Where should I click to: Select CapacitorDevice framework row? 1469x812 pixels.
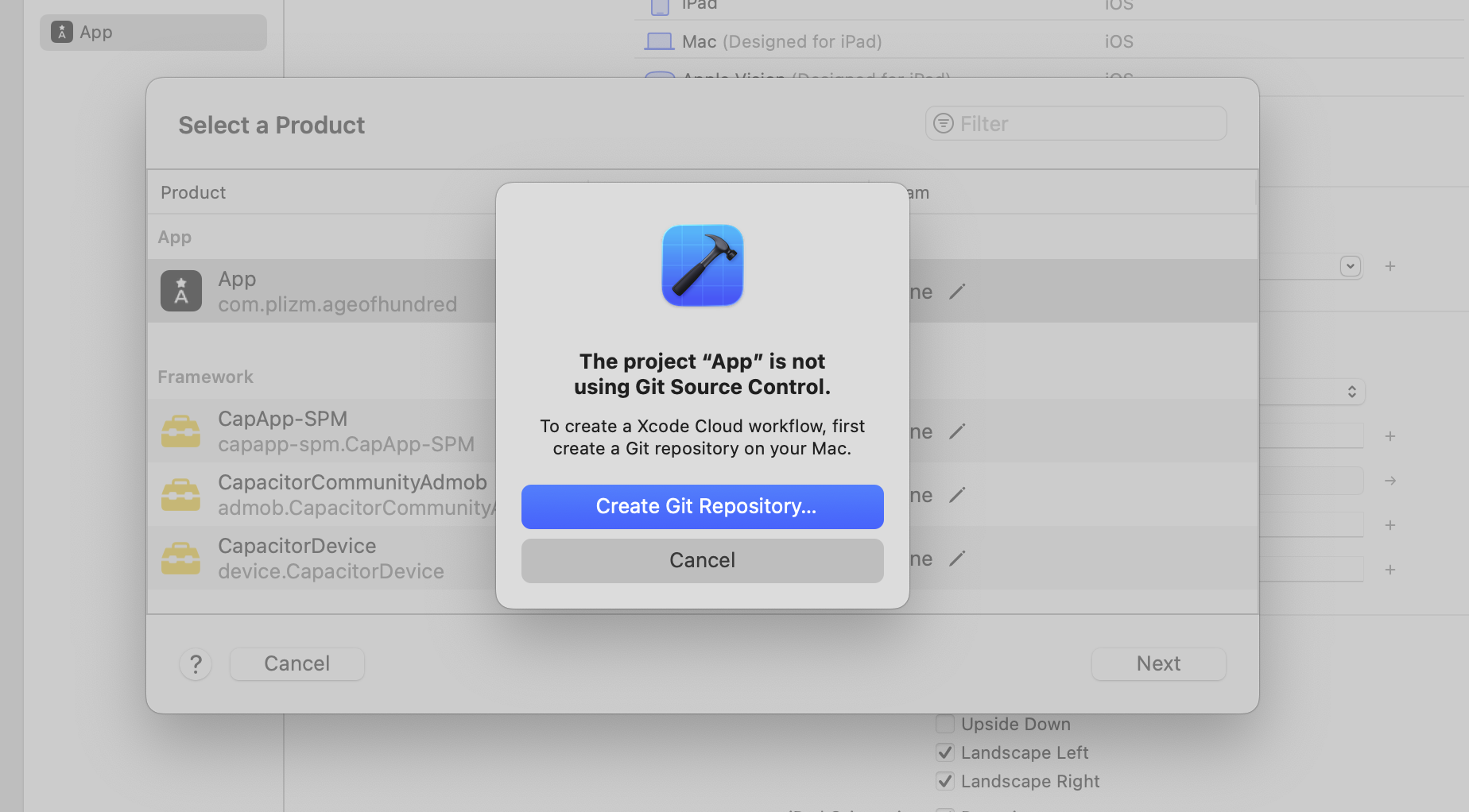tap(703, 558)
